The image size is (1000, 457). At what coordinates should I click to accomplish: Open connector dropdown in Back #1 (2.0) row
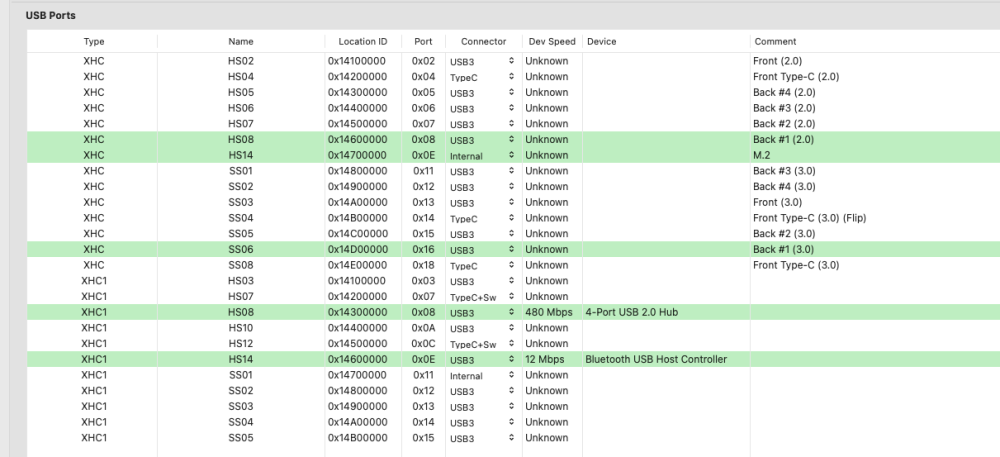(483, 140)
